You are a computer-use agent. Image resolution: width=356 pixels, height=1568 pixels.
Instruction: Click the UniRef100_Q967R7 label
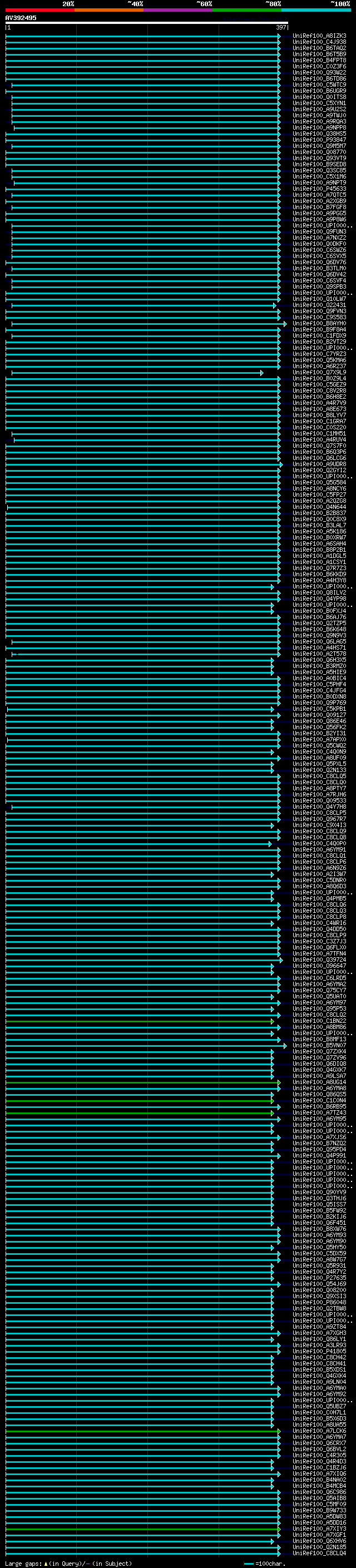coord(319,819)
